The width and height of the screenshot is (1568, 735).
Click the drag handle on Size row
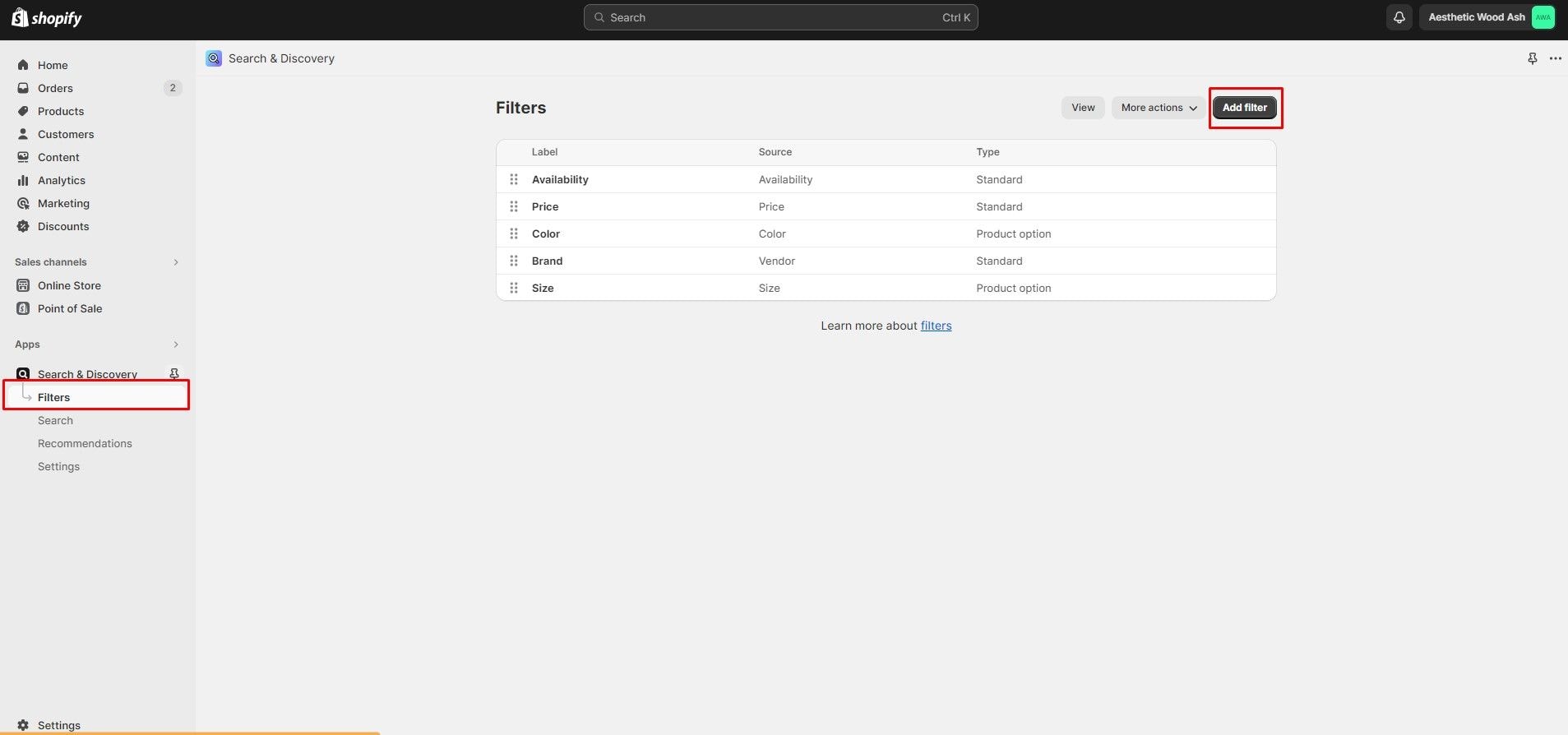[x=514, y=288]
